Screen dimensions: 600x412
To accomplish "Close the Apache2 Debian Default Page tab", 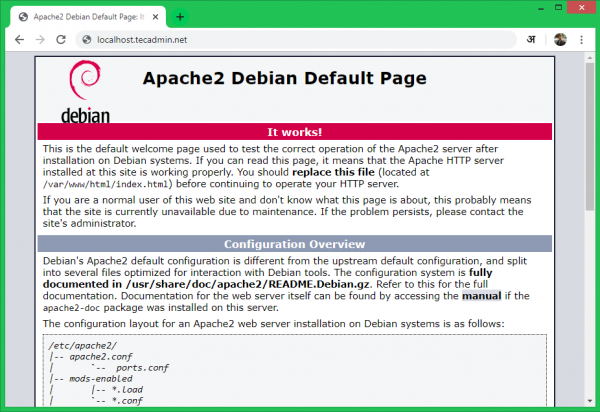I will coord(156,17).
